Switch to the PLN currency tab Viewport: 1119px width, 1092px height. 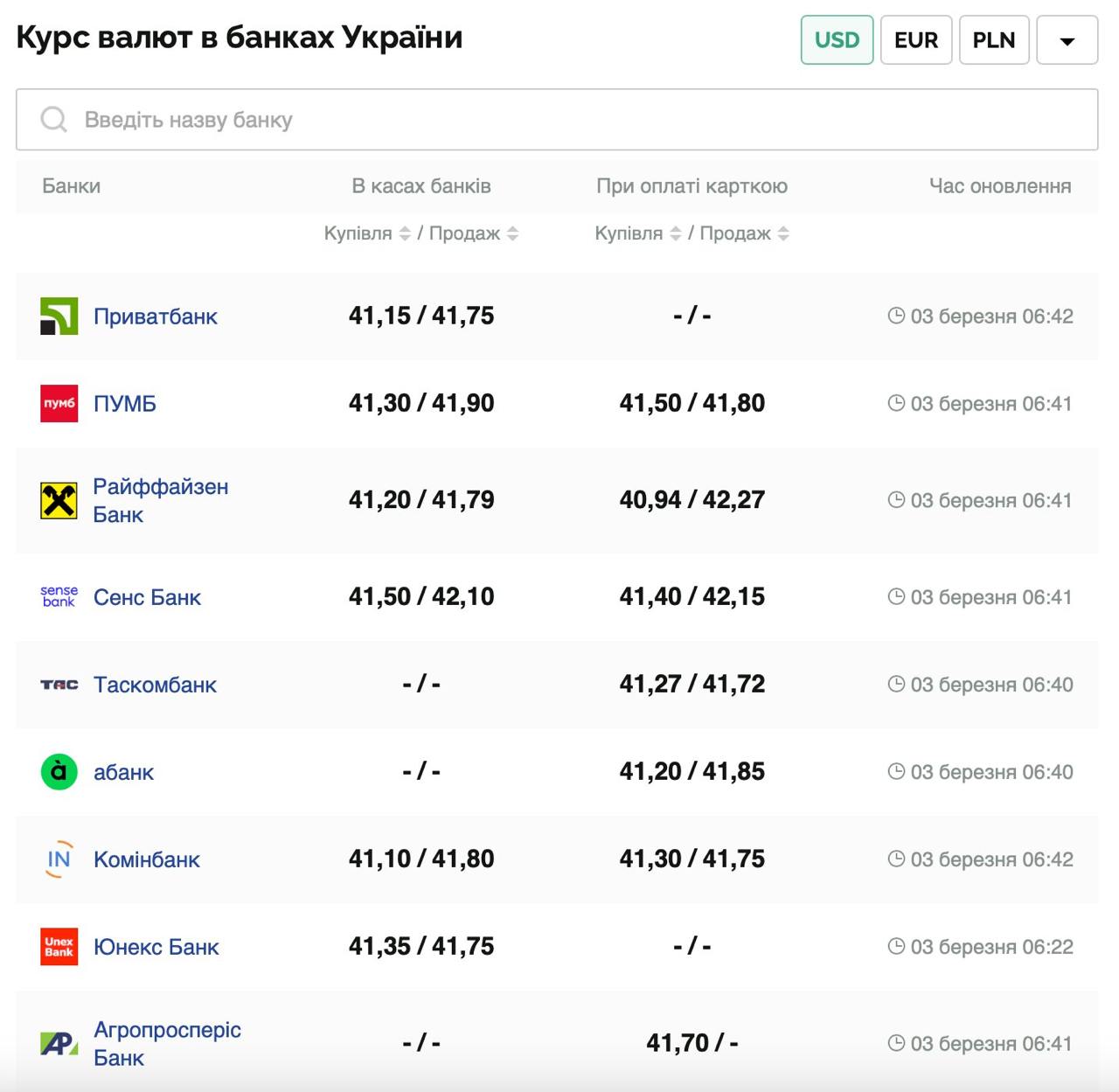(993, 40)
